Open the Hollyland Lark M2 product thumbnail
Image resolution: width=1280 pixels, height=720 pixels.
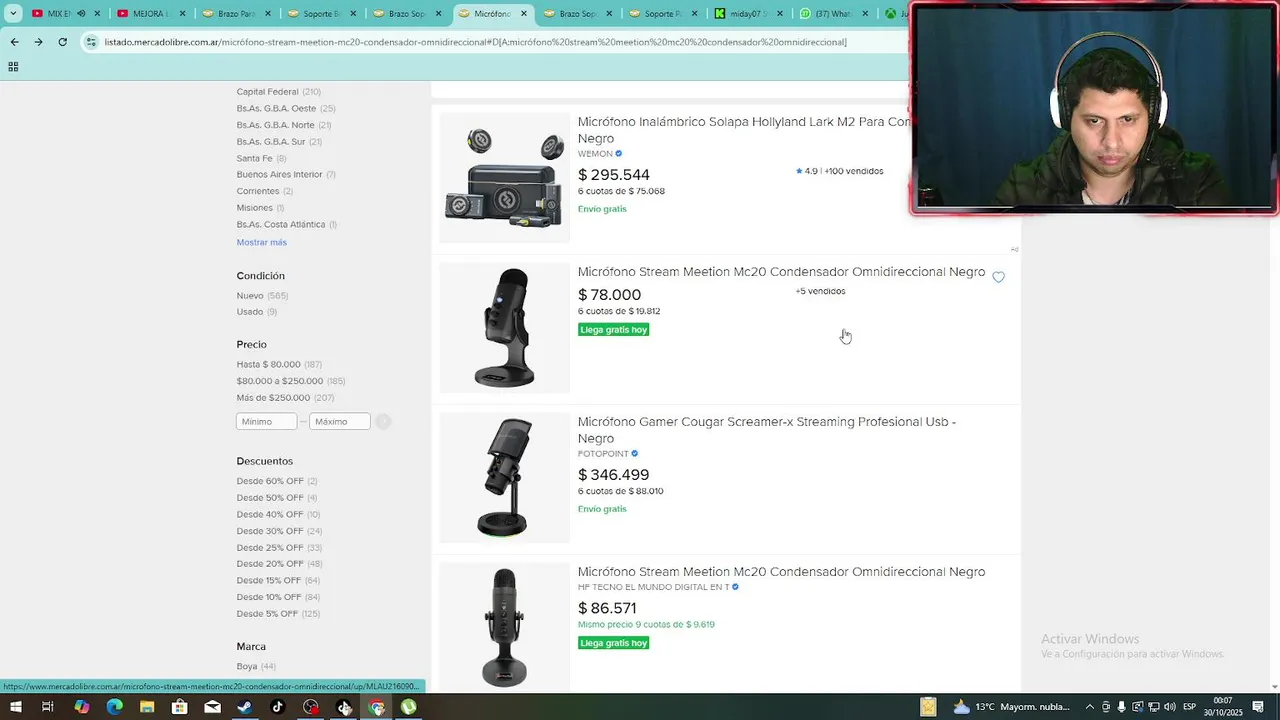(505, 178)
